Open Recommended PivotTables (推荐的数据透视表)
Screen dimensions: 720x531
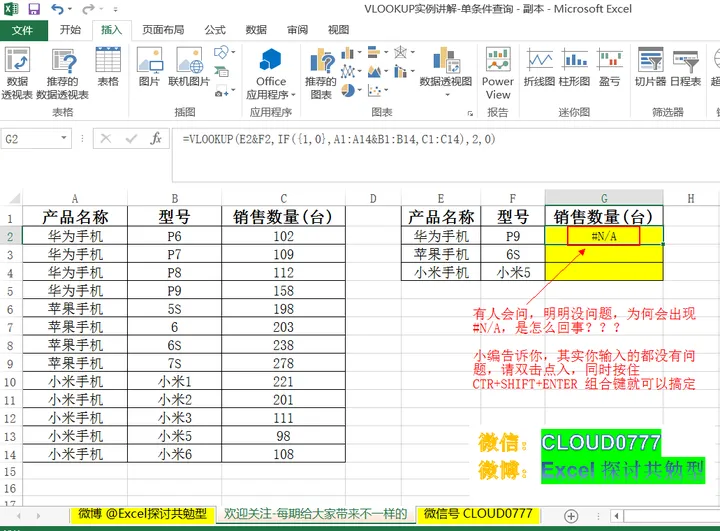62,73
